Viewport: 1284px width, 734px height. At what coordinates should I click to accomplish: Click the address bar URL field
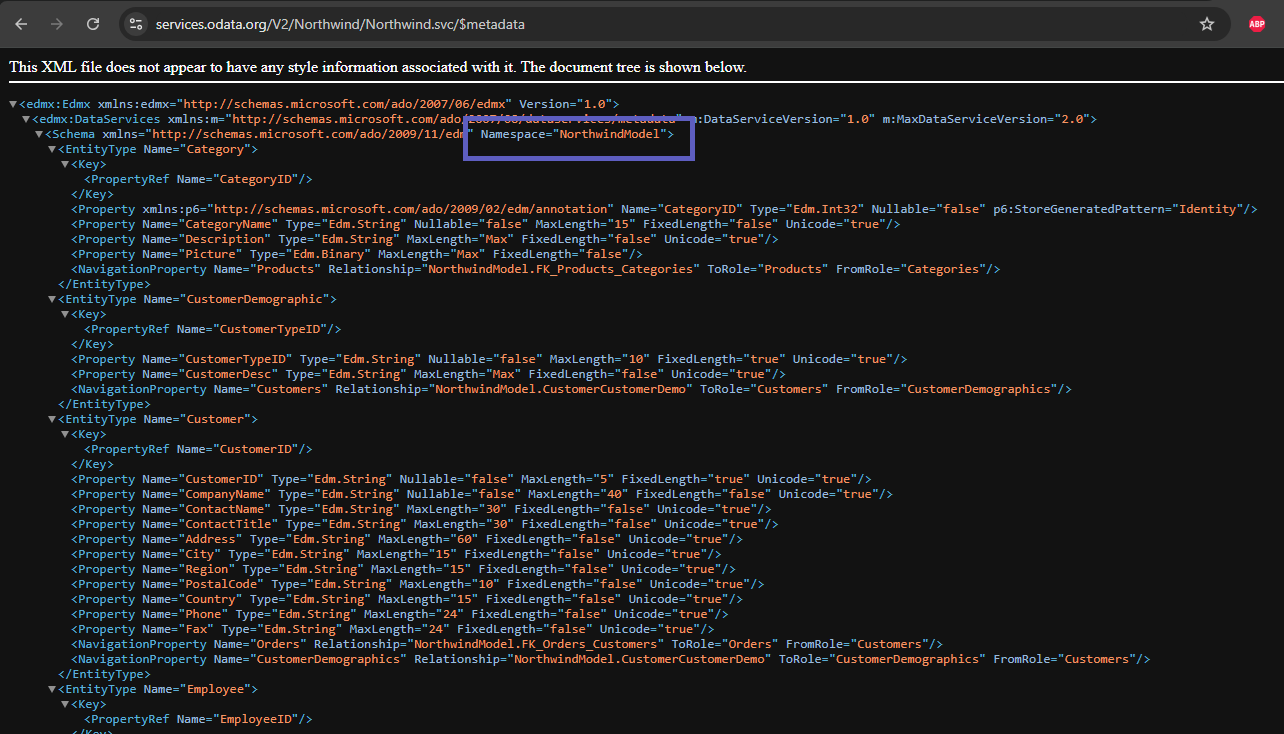(x=600, y=24)
